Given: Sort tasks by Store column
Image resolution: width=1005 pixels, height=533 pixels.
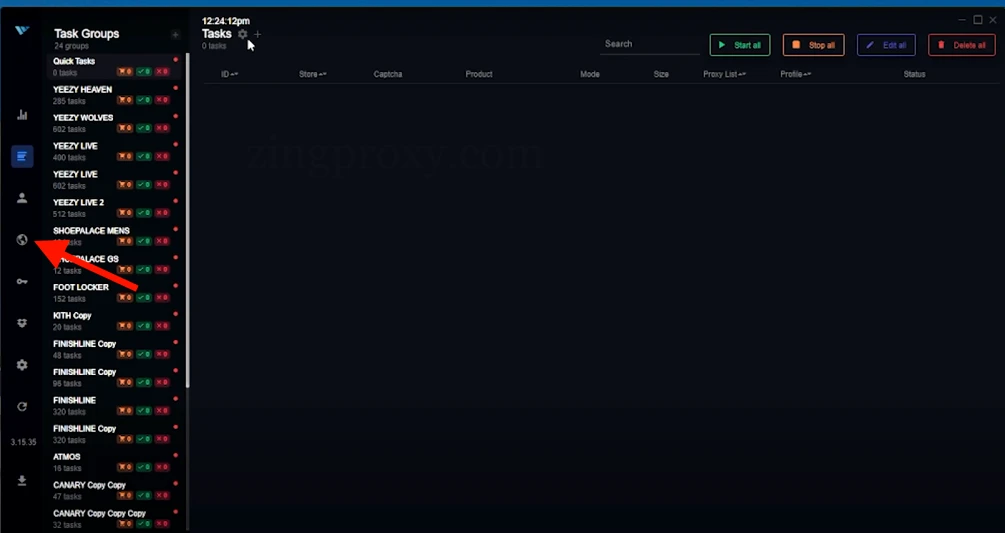Looking at the screenshot, I should (x=313, y=74).
